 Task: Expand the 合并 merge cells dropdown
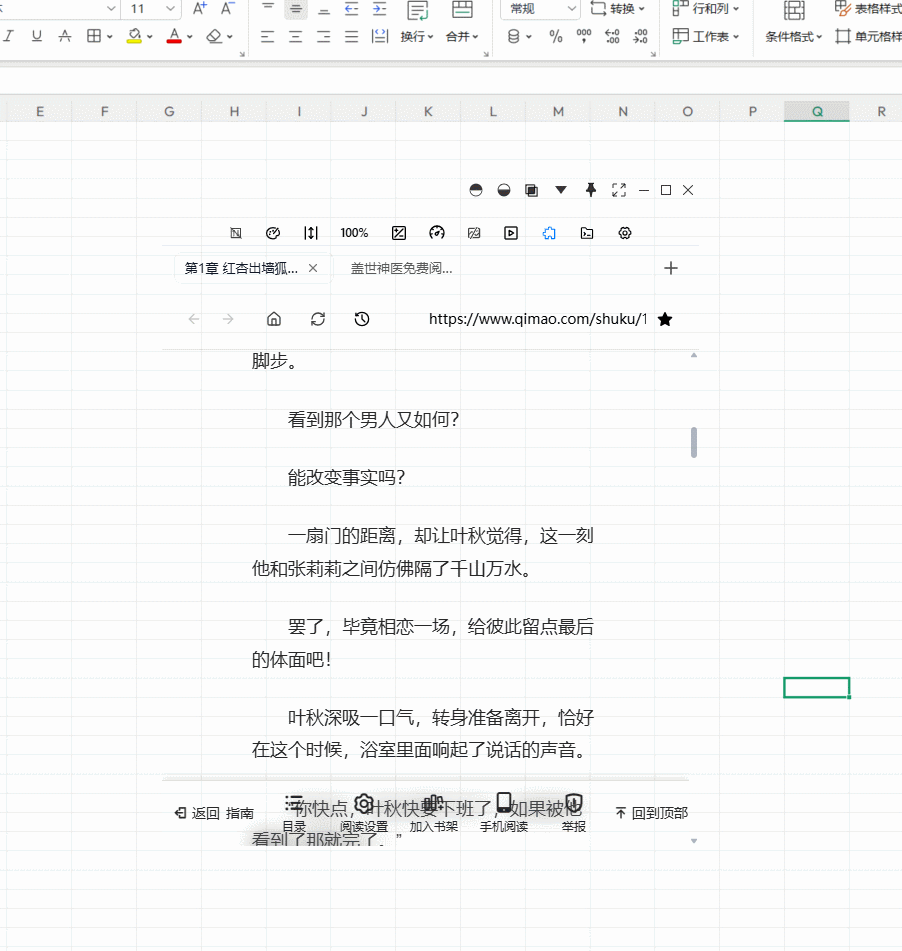point(461,36)
